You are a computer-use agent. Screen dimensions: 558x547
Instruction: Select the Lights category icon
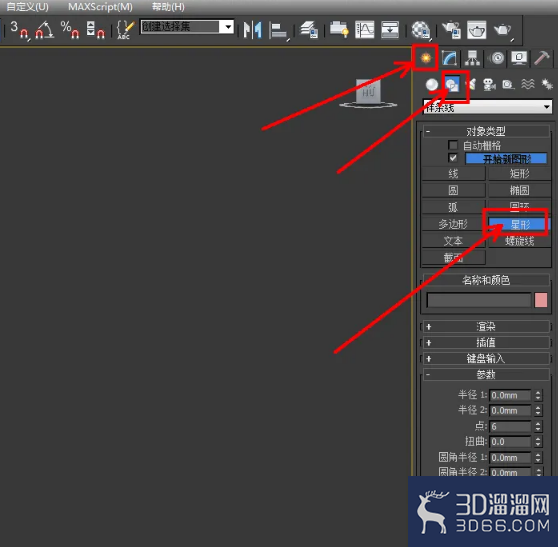click(471, 85)
